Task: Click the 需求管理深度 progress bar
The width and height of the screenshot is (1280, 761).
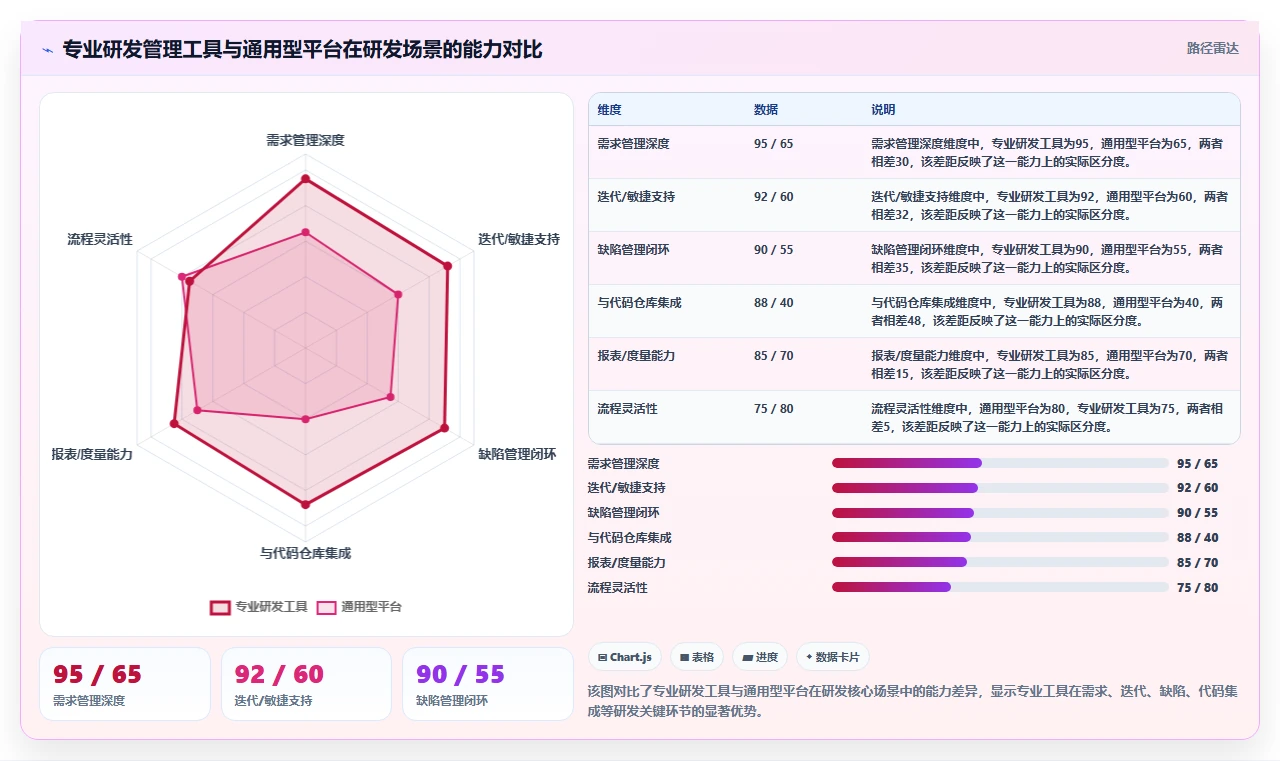Action: coord(1000,463)
